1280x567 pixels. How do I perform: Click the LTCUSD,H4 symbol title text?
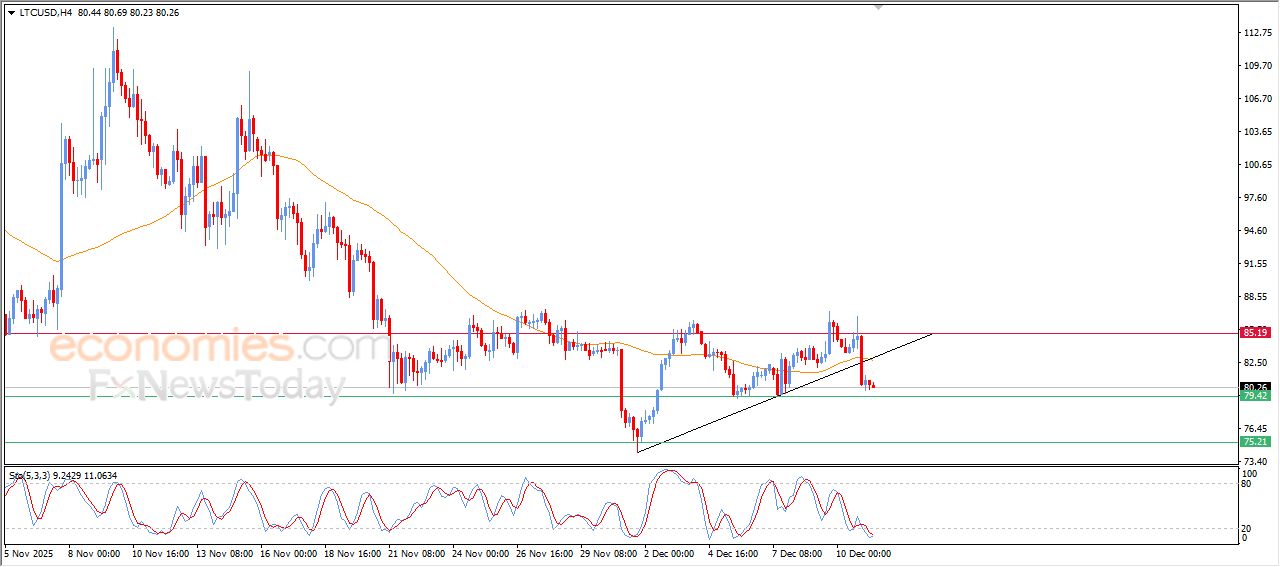[x=46, y=13]
